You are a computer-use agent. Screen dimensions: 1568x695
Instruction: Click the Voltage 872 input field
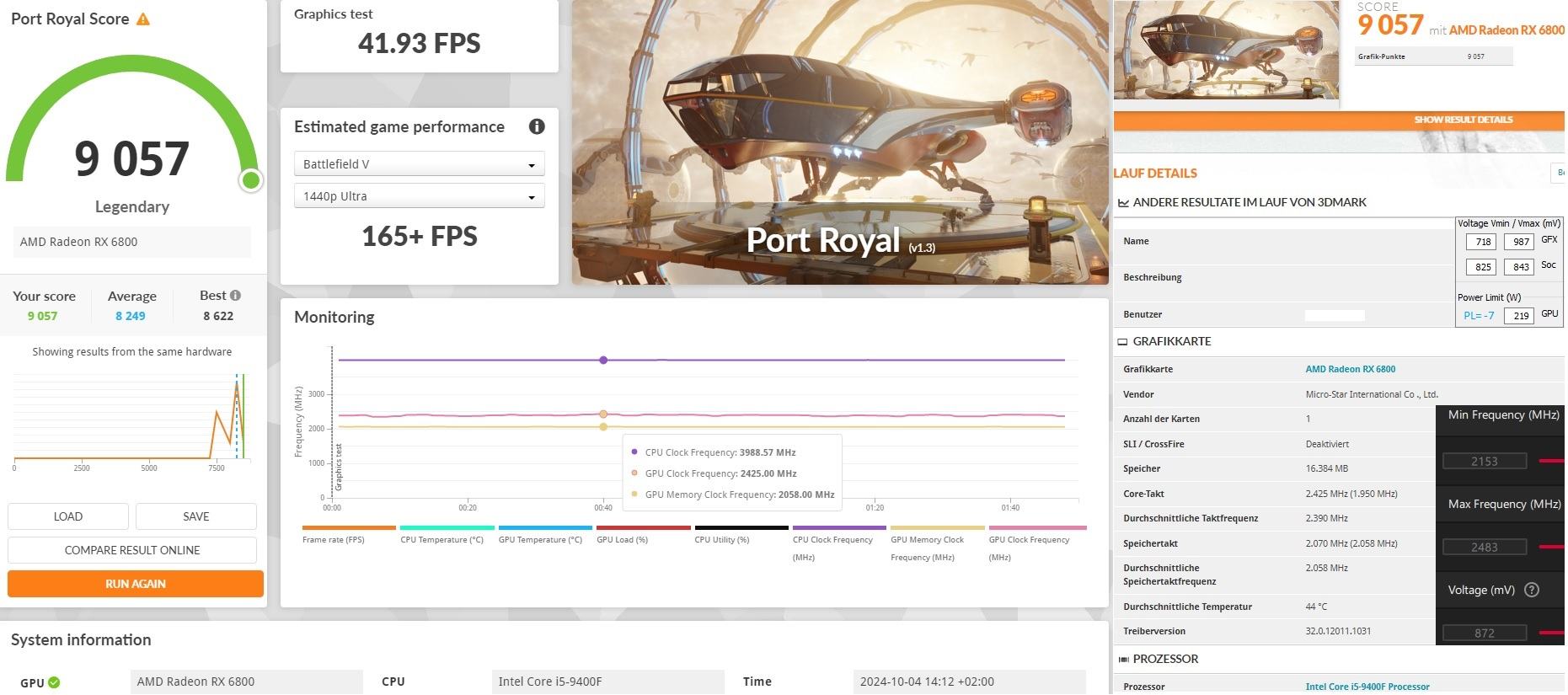coord(1485,633)
